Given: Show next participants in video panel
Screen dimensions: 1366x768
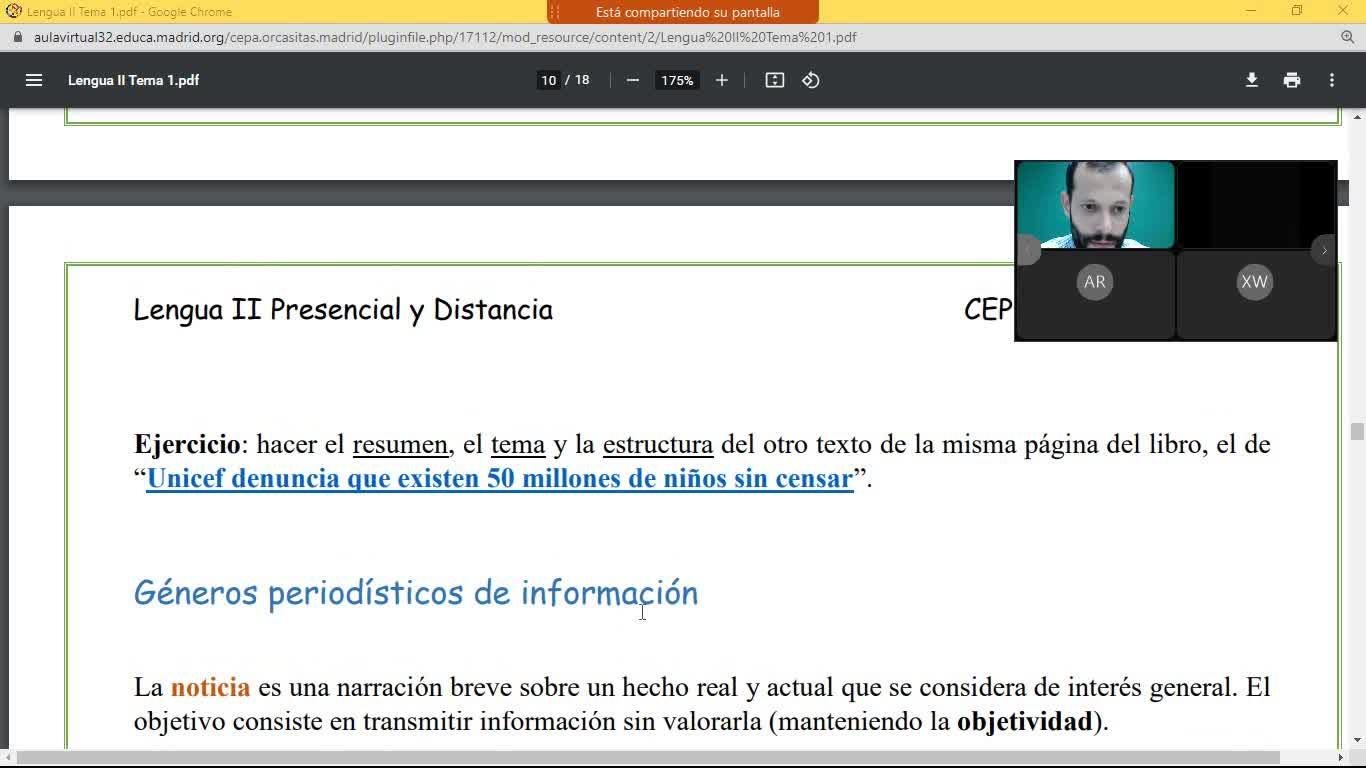Looking at the screenshot, I should point(1324,250).
